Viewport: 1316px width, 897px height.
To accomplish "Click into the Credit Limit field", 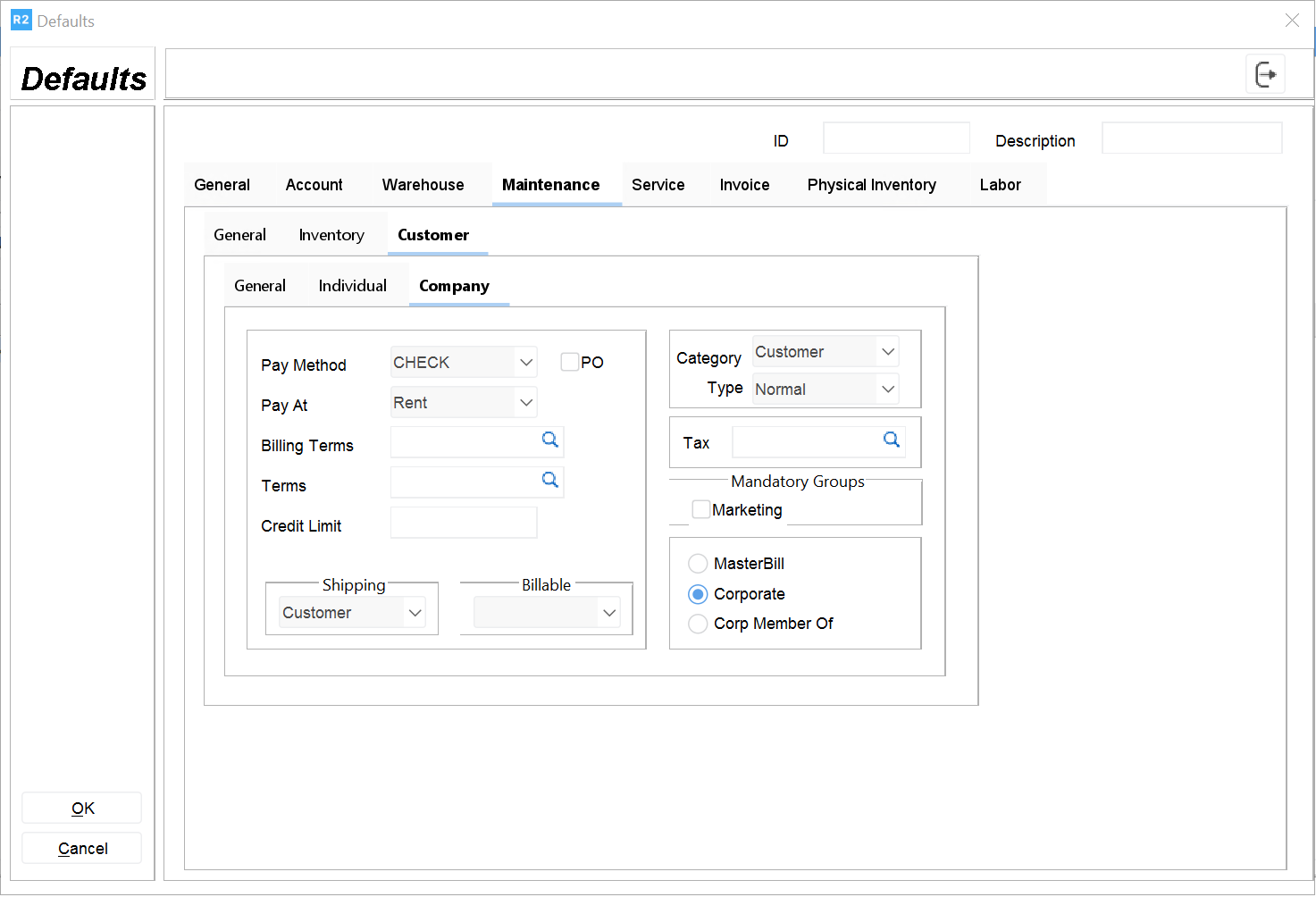I will pos(464,524).
